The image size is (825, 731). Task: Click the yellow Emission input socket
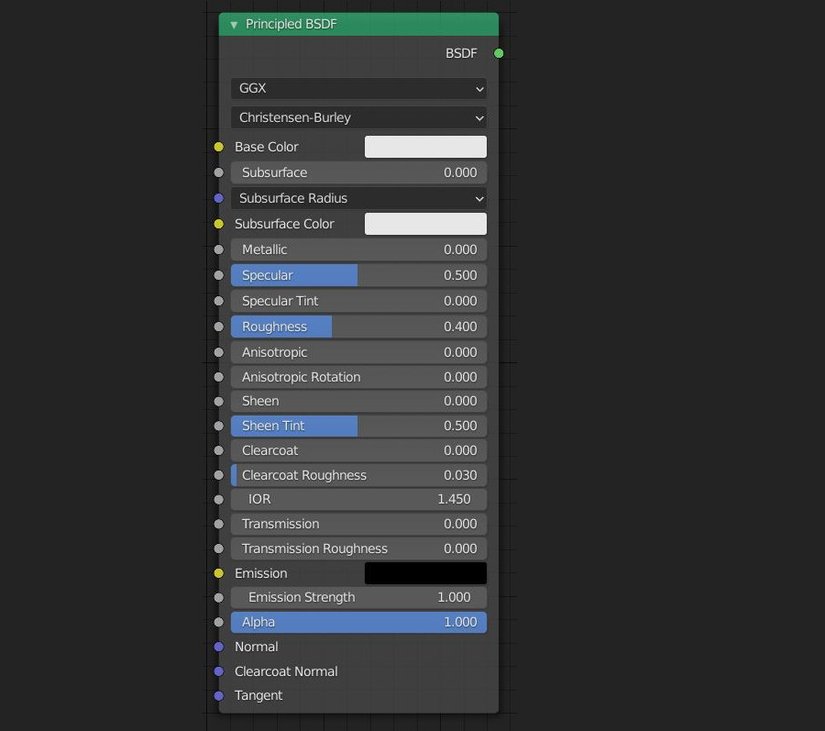coord(218,572)
